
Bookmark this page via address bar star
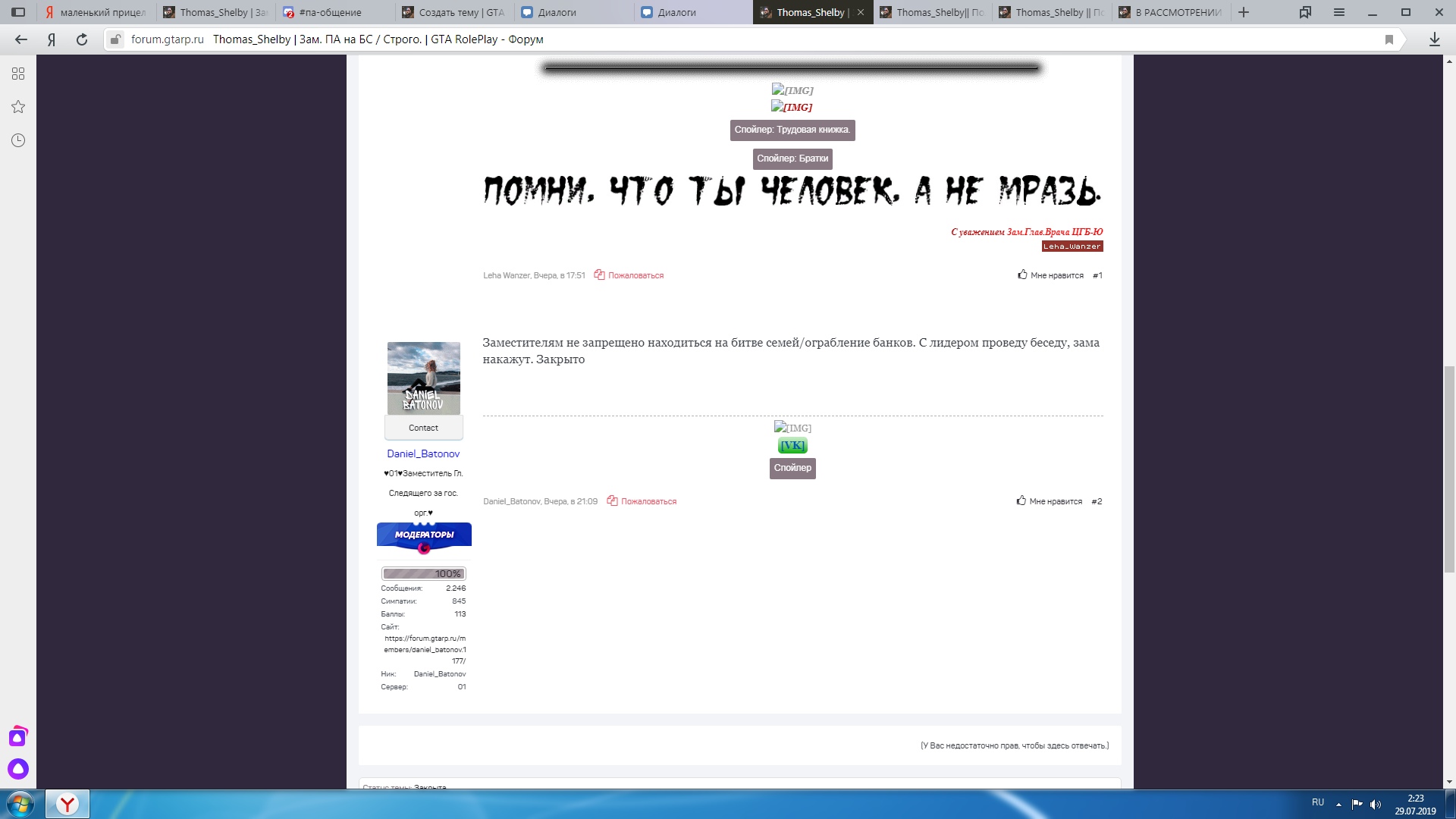coord(1389,39)
